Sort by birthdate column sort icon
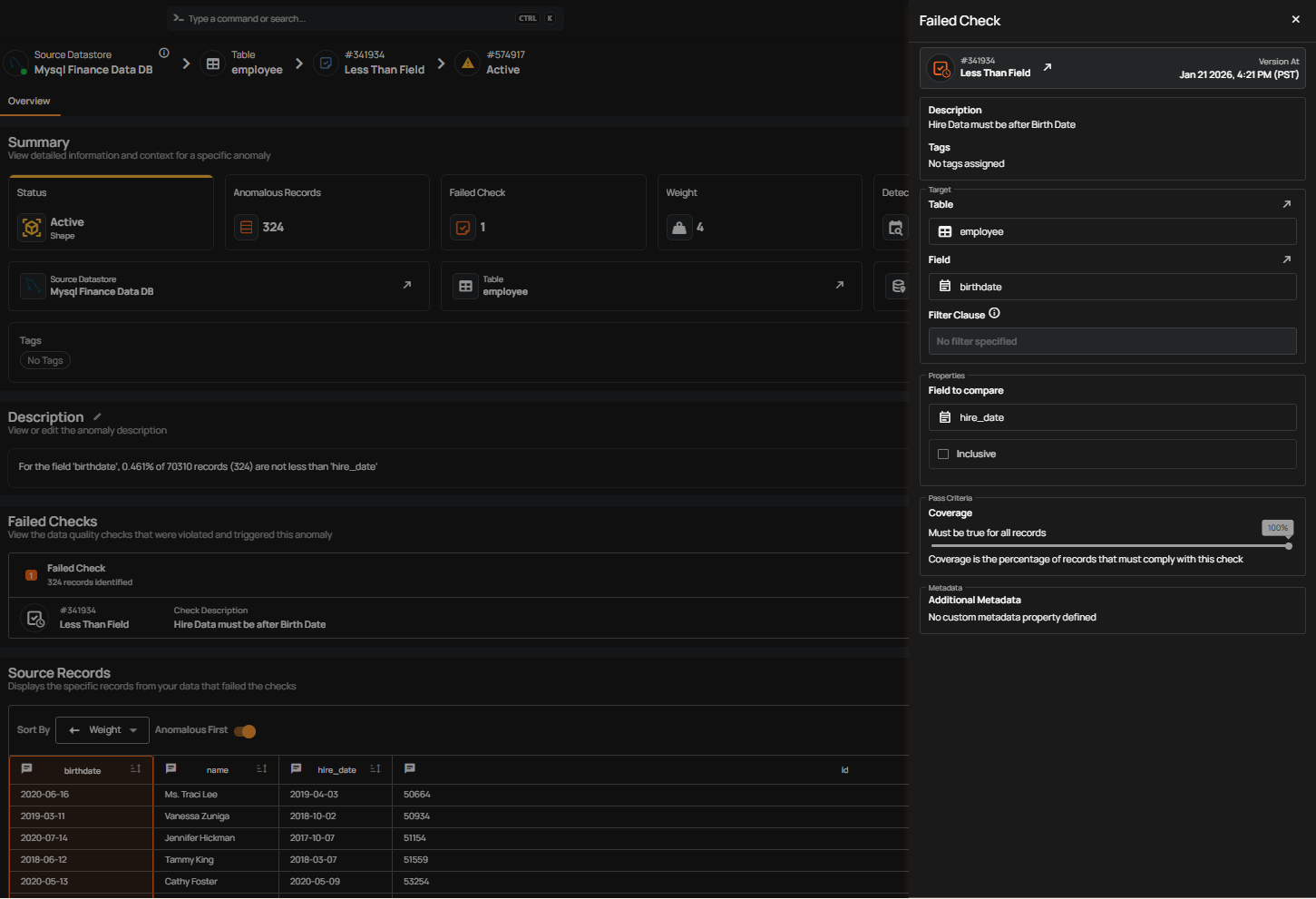This screenshot has height=899, width=1316. (136, 769)
